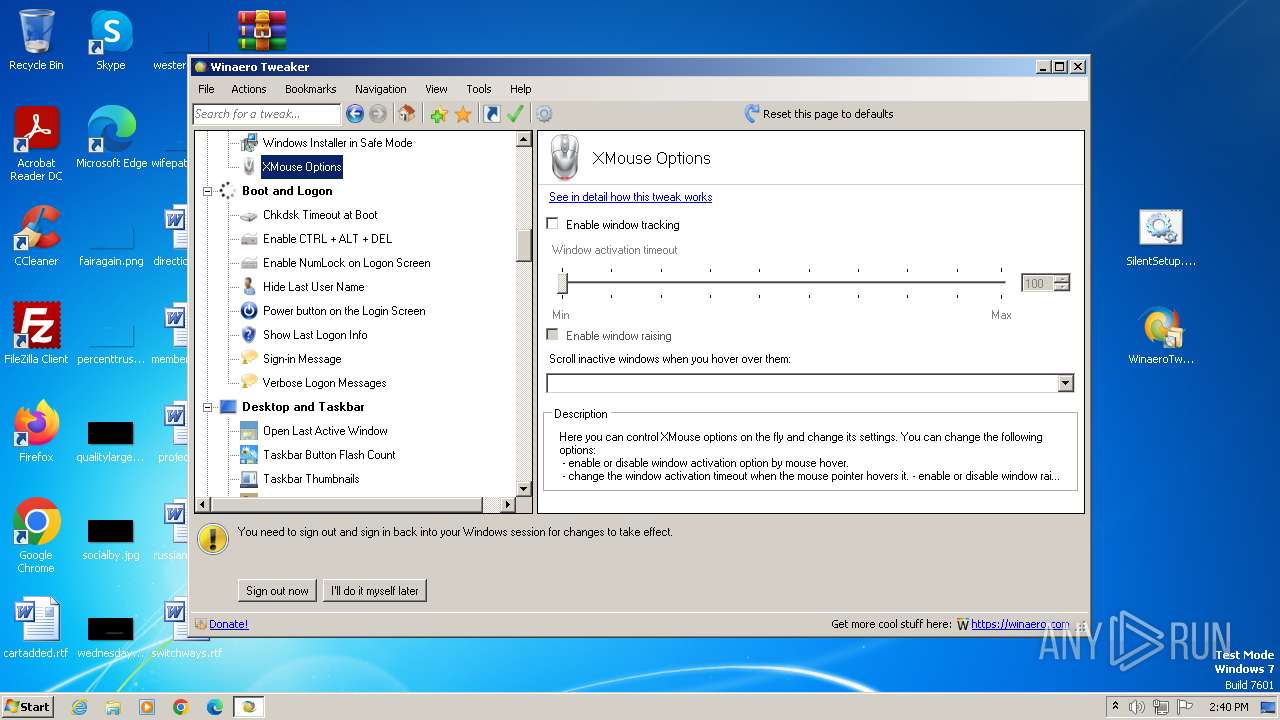Go to the Home page icon
1280x720 pixels.
(406, 114)
